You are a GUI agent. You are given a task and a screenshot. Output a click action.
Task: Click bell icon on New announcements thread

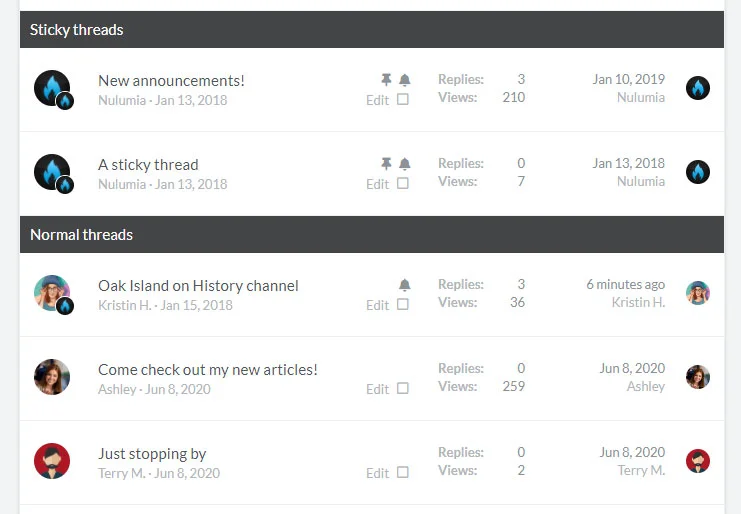pos(405,80)
